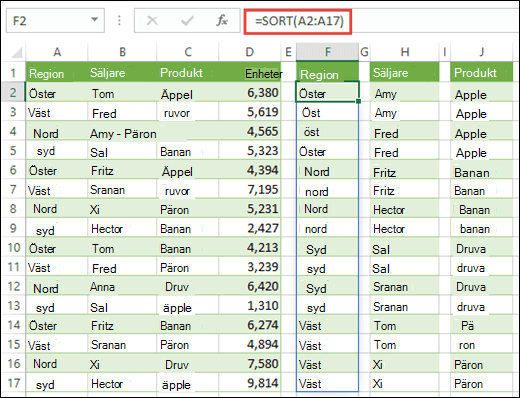Click the fill handle of cell F2
520x398 pixels.
point(358,101)
